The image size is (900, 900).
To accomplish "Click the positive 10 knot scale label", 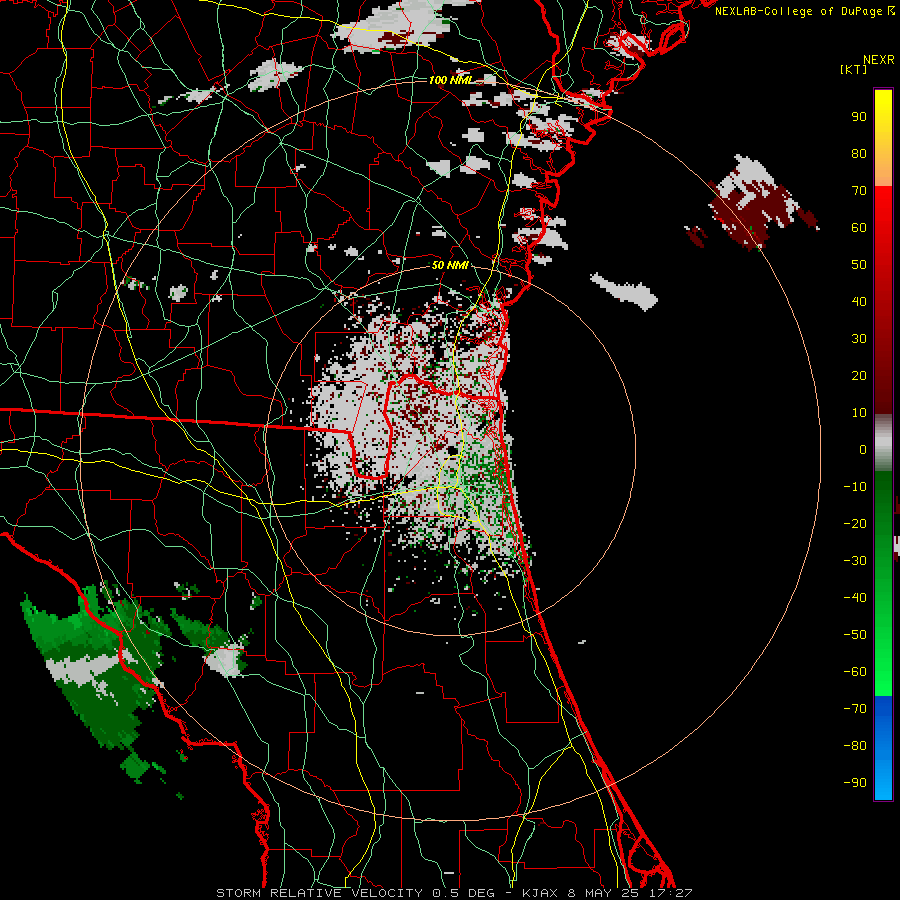I will [x=859, y=413].
